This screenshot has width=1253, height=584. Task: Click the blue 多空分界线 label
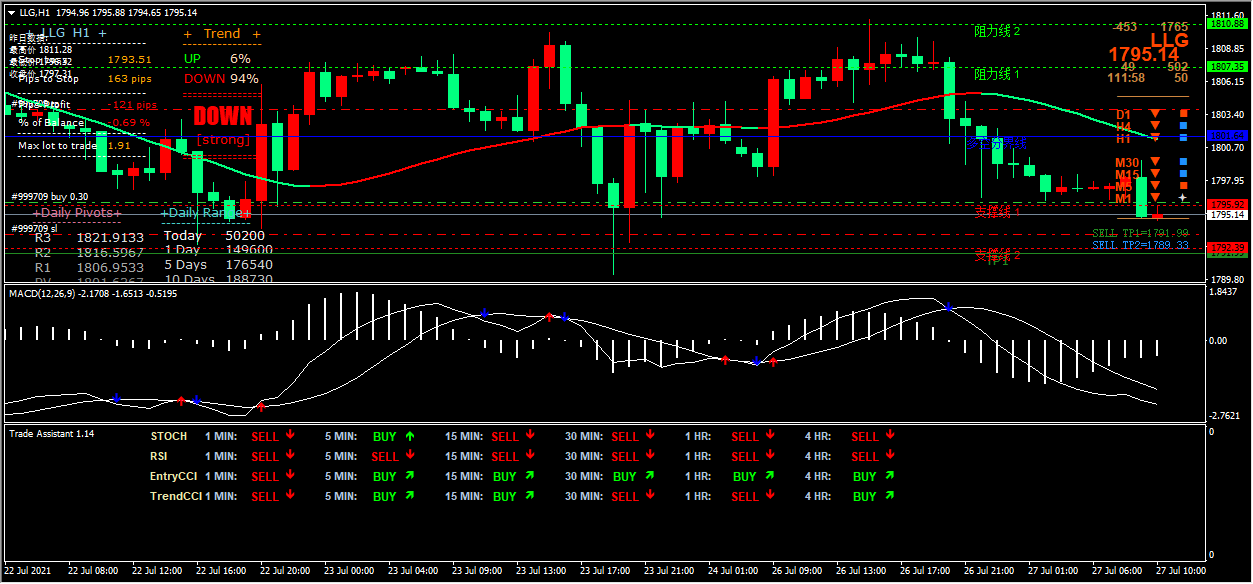[996, 143]
